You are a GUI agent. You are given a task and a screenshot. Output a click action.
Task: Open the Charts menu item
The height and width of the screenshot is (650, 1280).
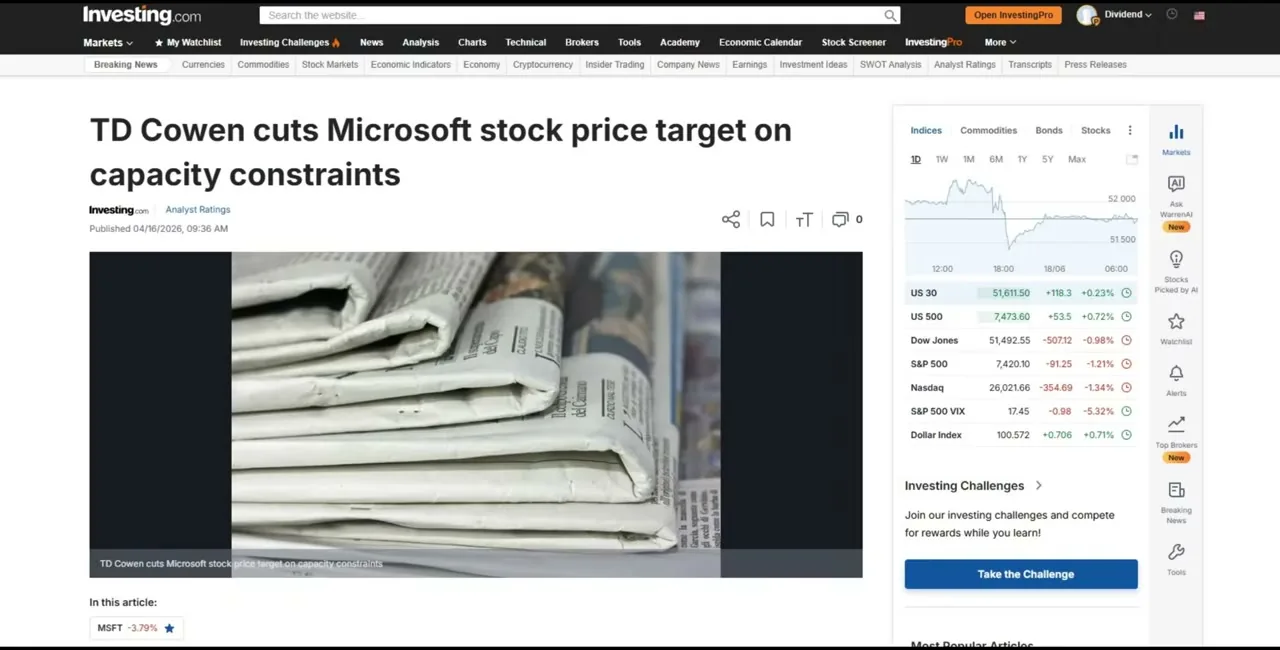(472, 42)
